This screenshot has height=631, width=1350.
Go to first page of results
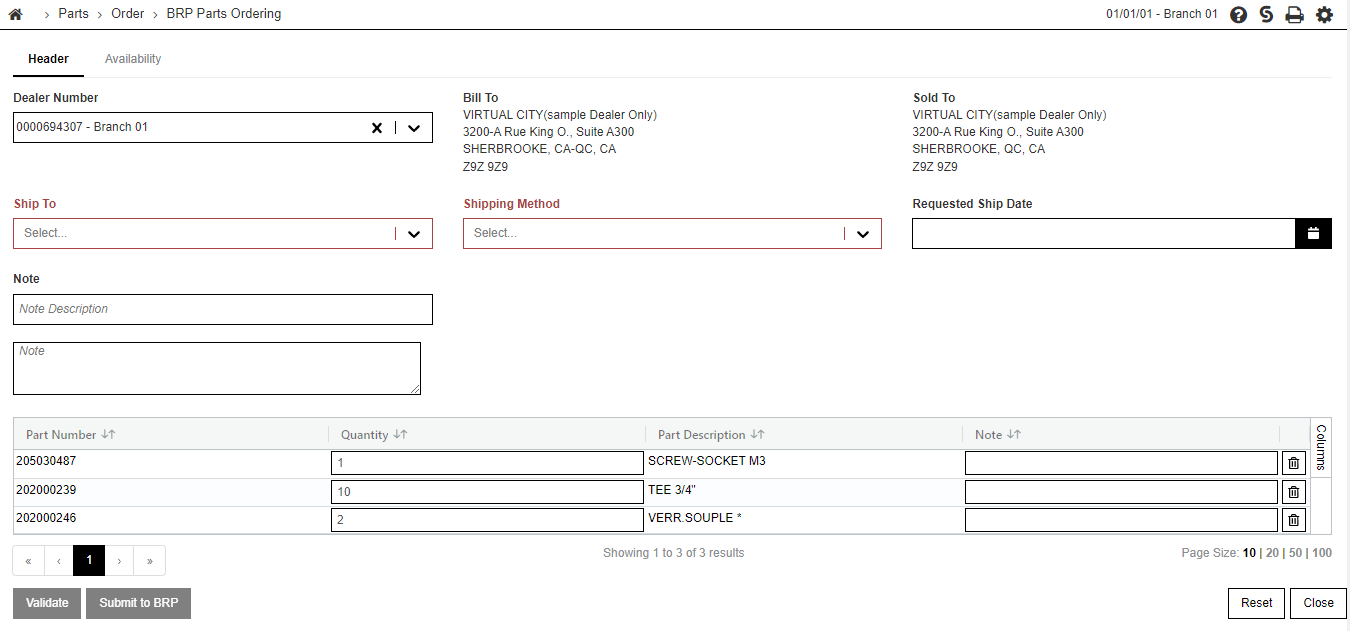(x=28, y=561)
